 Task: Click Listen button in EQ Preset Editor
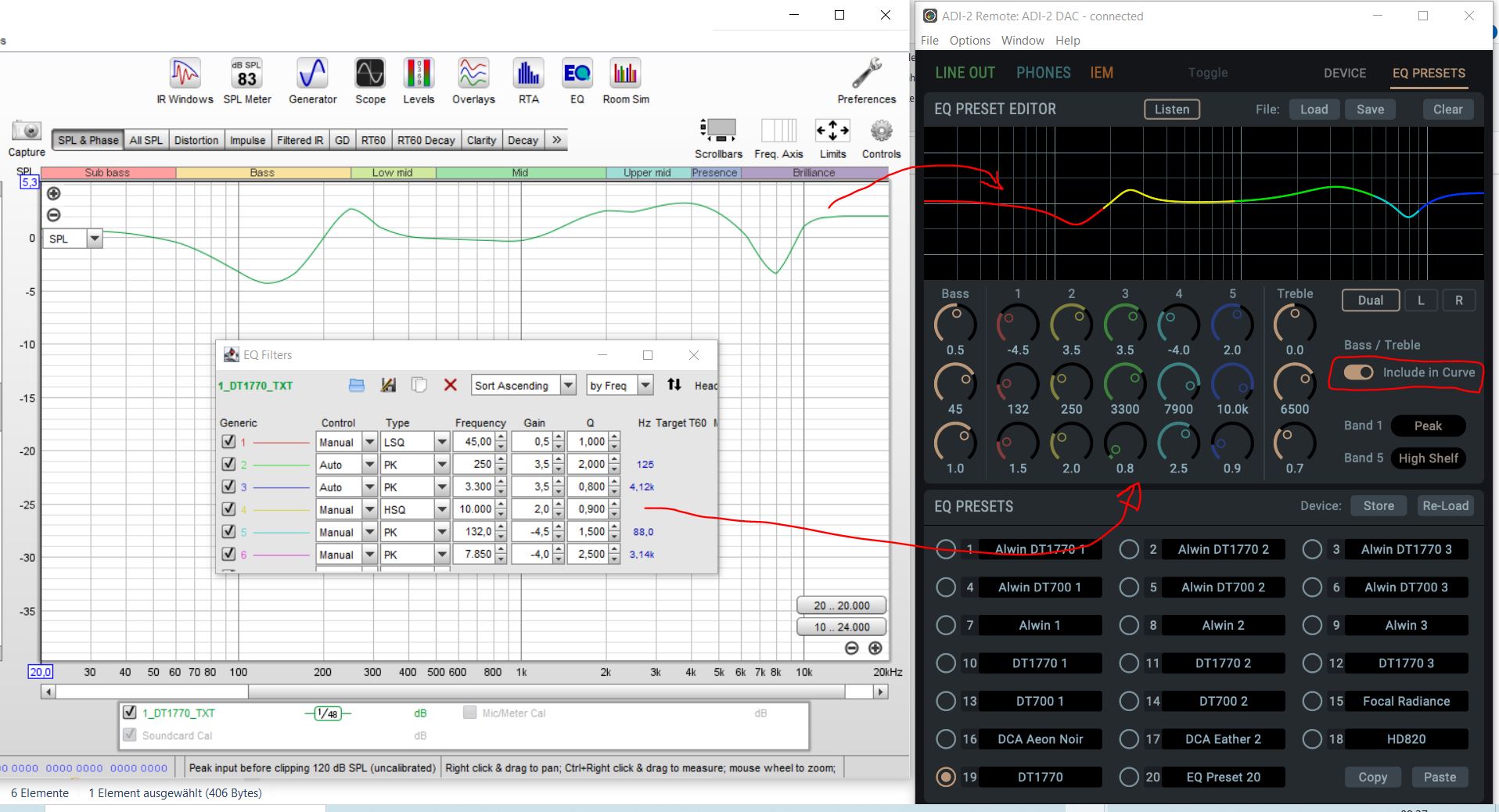point(1171,110)
